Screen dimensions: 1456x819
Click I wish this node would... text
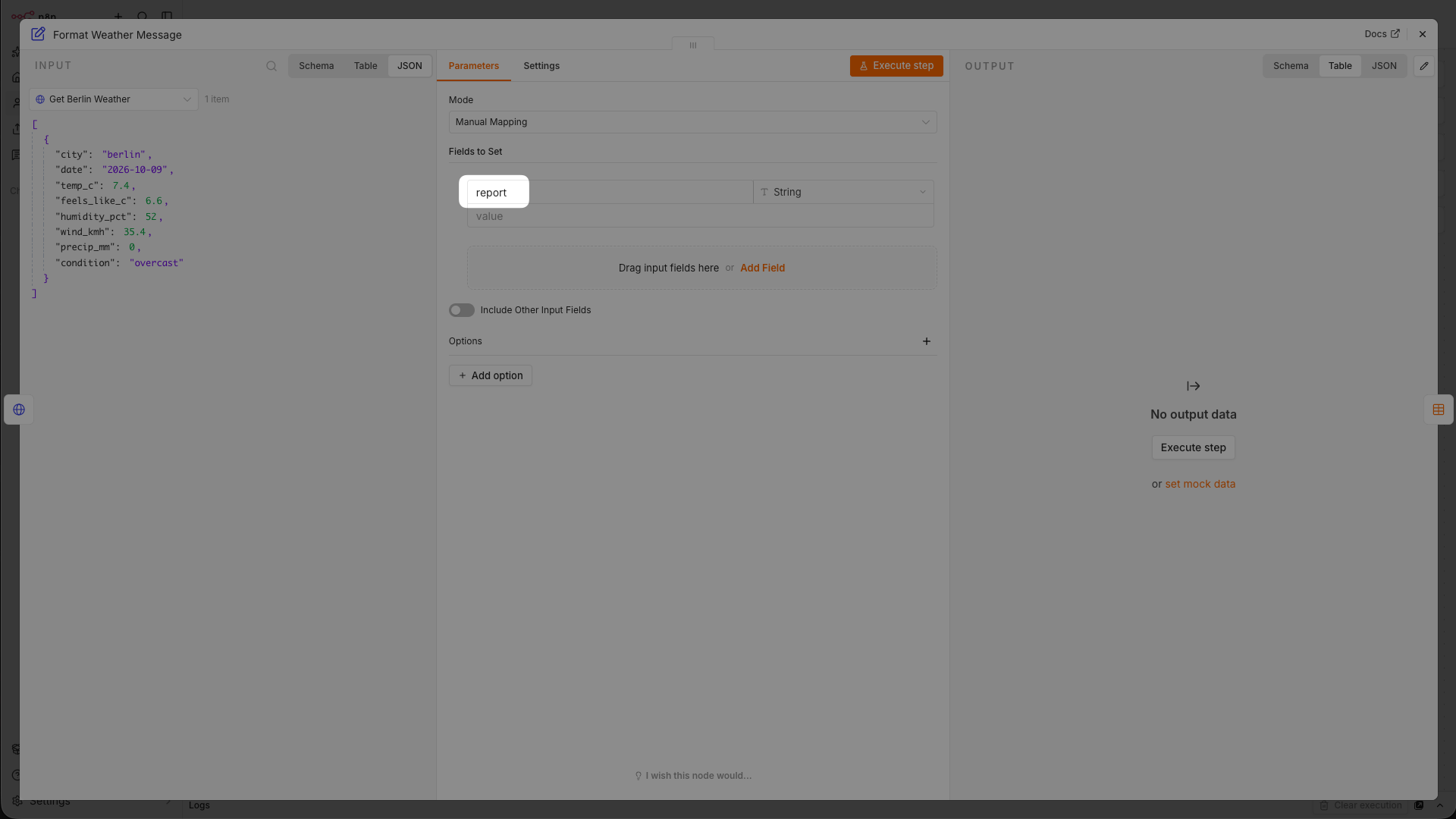pyautogui.click(x=698, y=776)
